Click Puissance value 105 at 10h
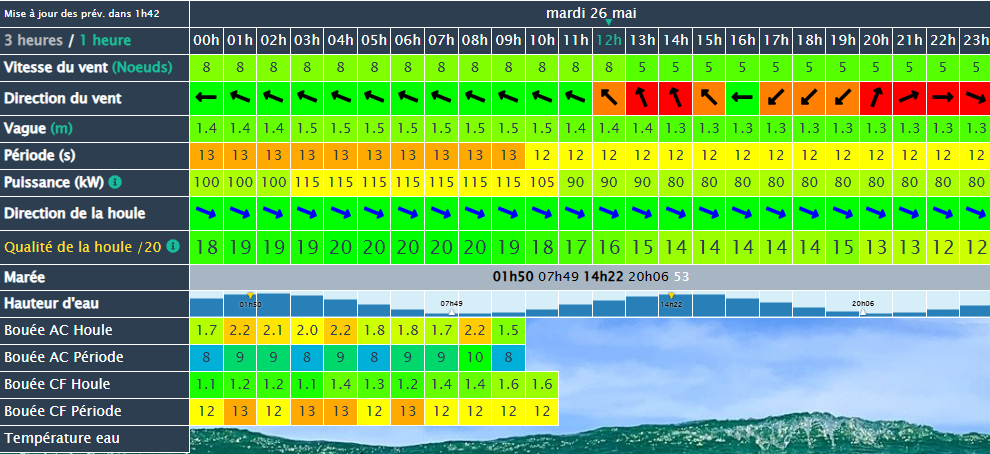Viewport: 990px width, 454px height. click(542, 182)
